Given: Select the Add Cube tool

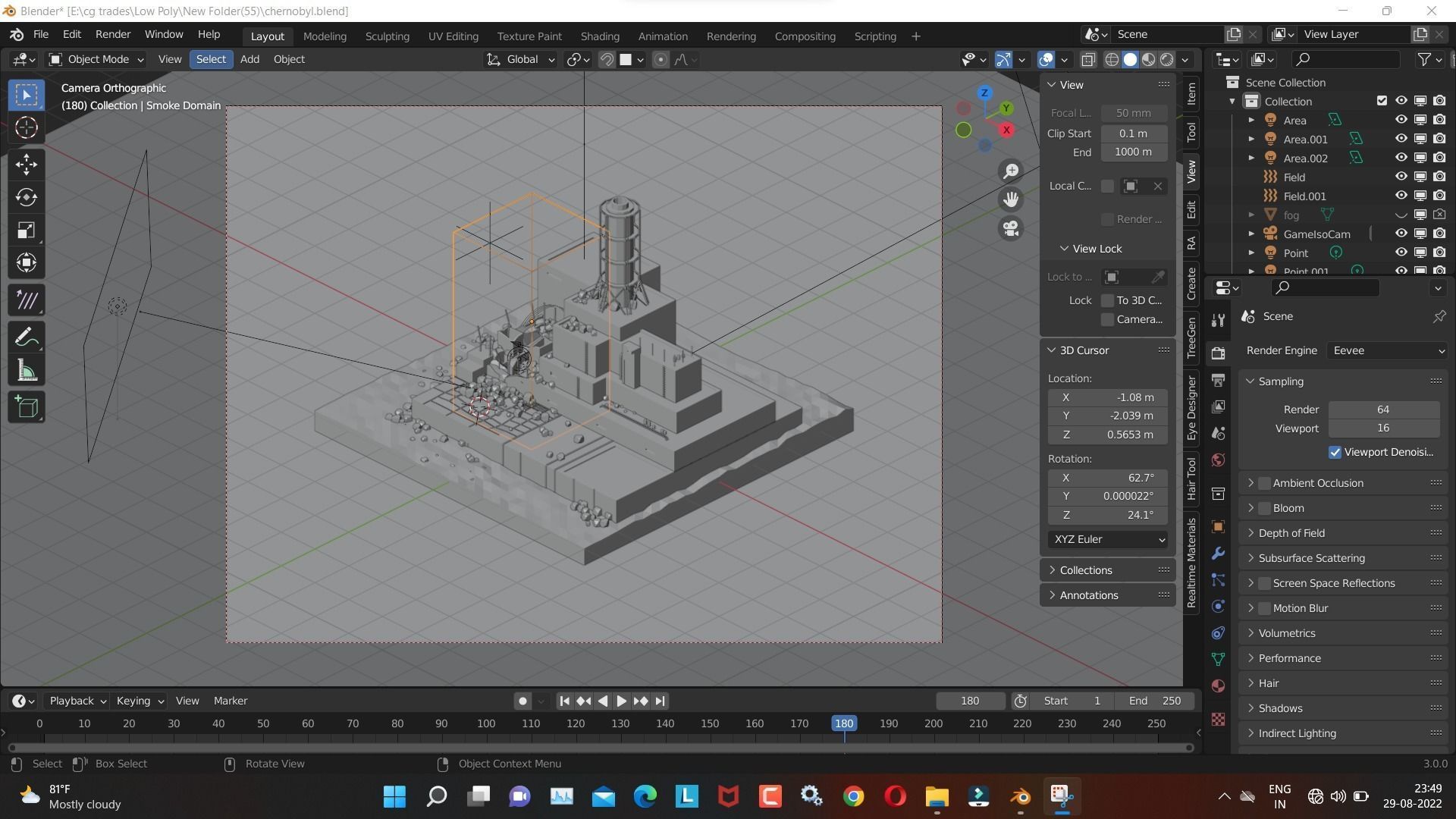Looking at the screenshot, I should 27,407.
